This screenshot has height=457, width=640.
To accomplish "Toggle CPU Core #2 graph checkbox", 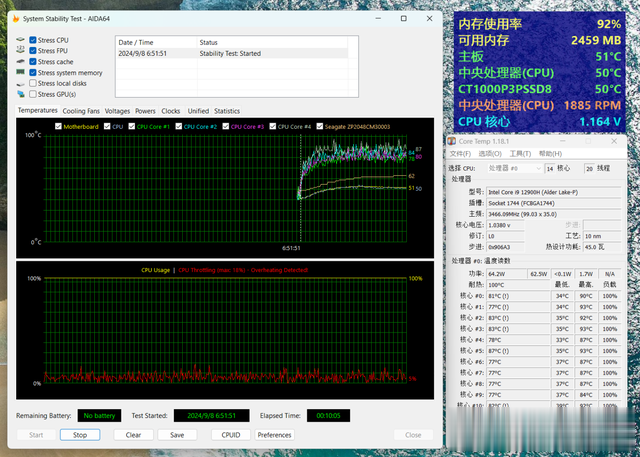I will tap(179, 126).
